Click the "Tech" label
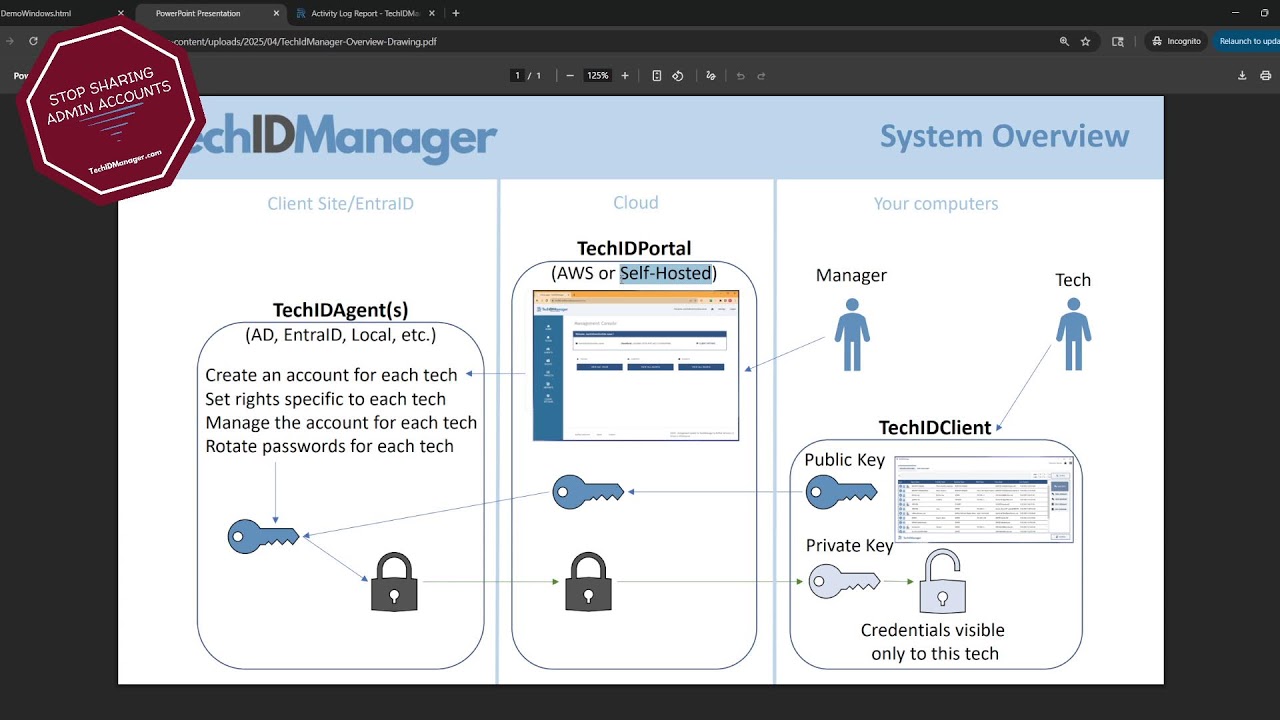Image resolution: width=1280 pixels, height=720 pixels. click(x=1073, y=280)
